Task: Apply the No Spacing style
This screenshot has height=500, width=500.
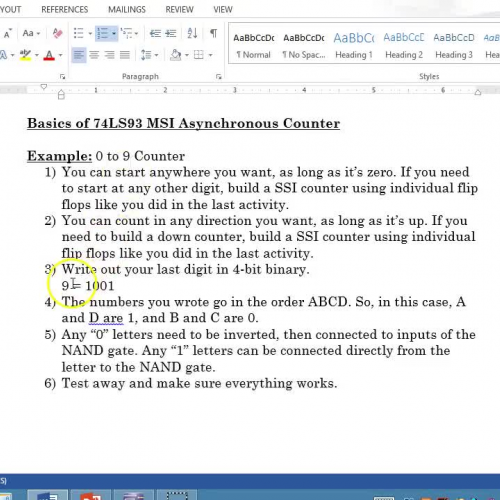Action: 304,46
